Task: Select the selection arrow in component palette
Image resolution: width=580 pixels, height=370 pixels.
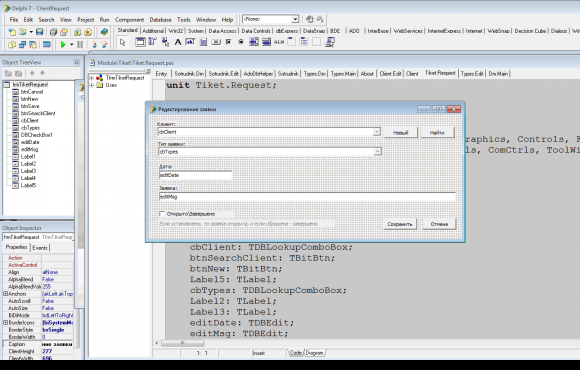Action: pos(123,42)
